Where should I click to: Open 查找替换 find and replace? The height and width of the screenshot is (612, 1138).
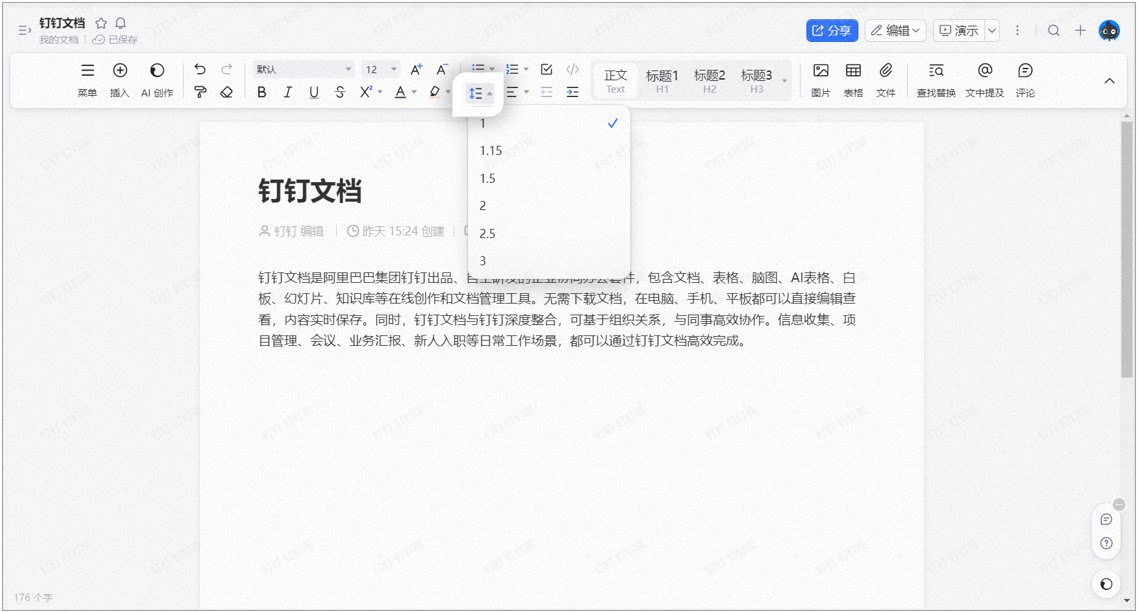936,80
